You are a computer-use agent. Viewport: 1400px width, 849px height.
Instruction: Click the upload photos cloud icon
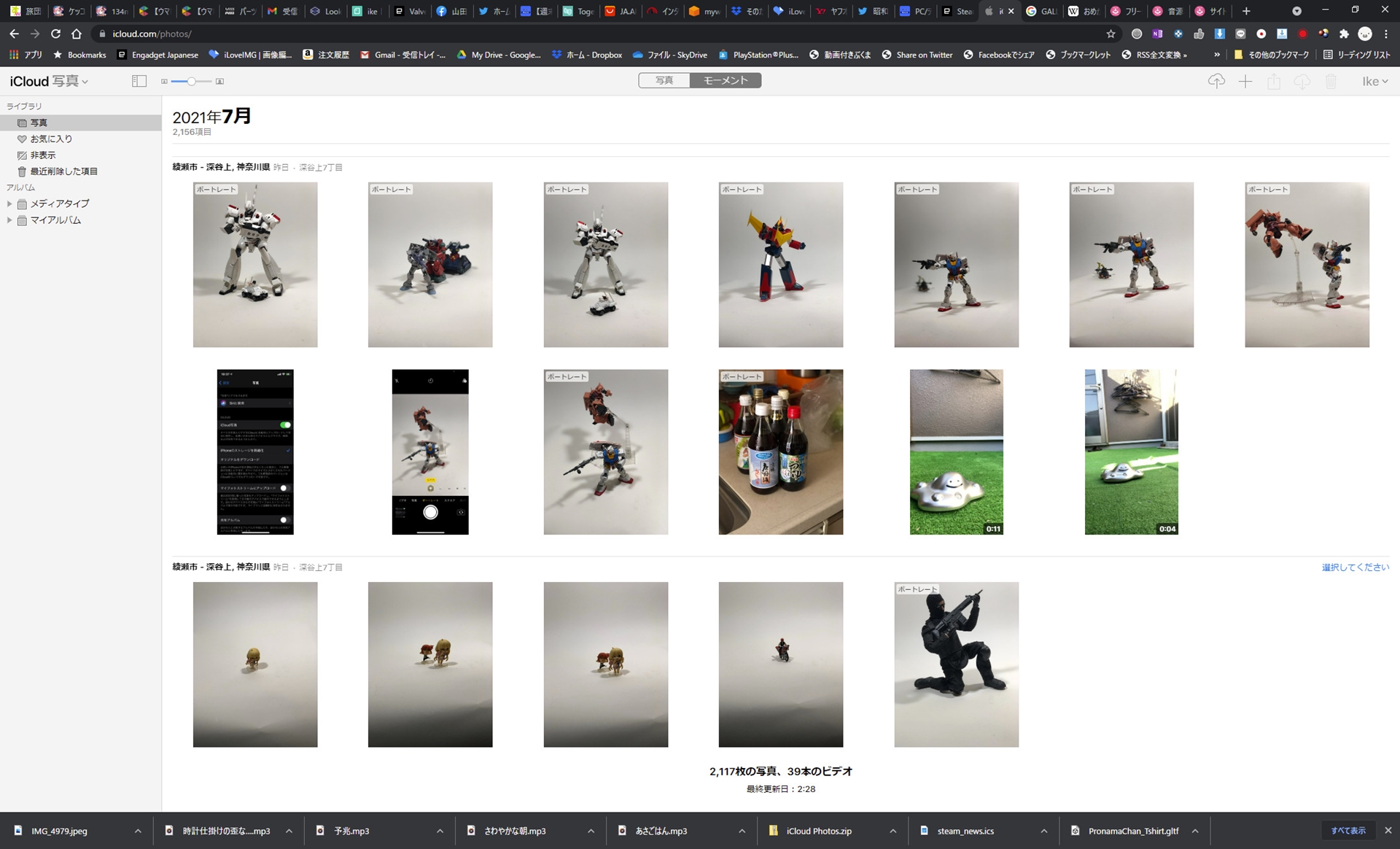pos(1216,81)
